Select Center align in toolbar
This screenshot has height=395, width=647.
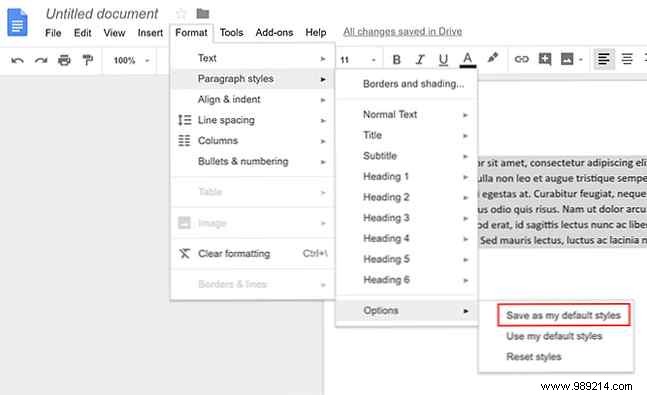(627, 59)
